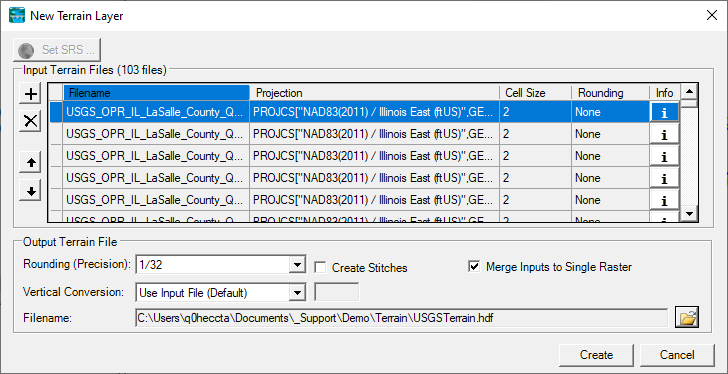The image size is (728, 374).
Task: Open info for the first selected terrain file
Action: [664, 112]
